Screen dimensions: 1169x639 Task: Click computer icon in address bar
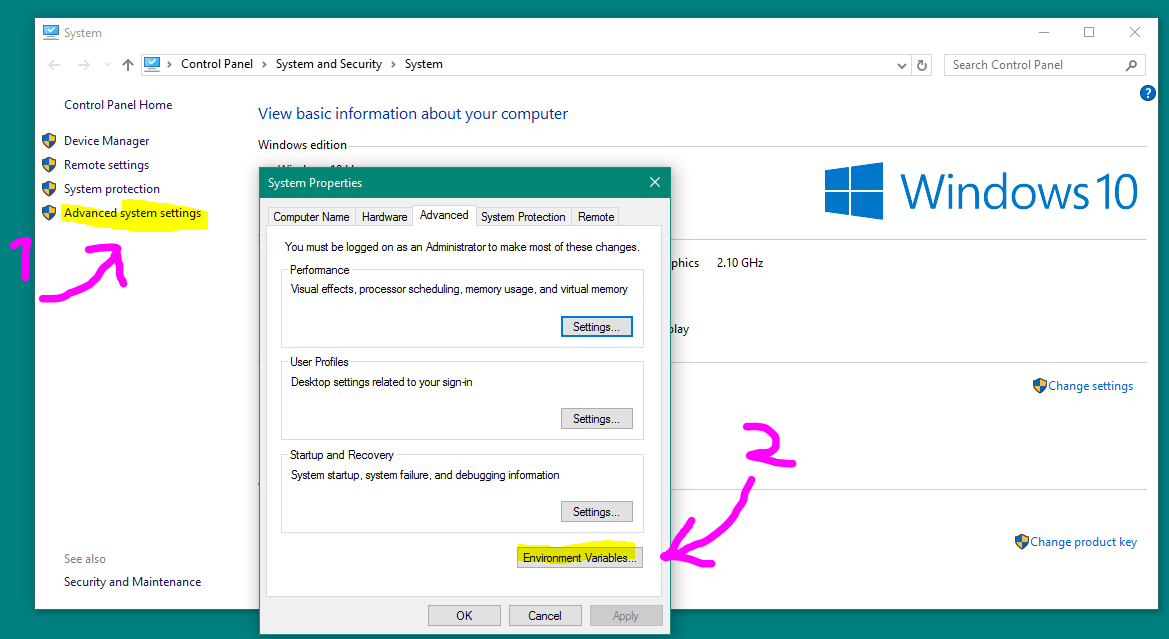pos(152,64)
